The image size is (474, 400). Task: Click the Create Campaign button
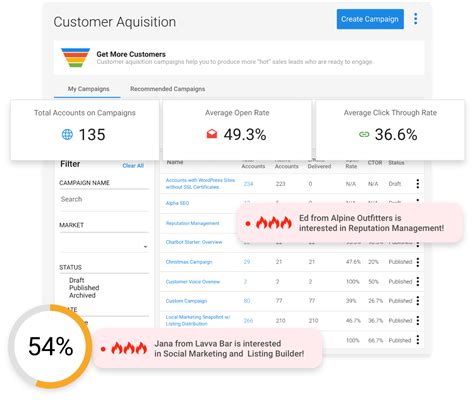pos(370,19)
